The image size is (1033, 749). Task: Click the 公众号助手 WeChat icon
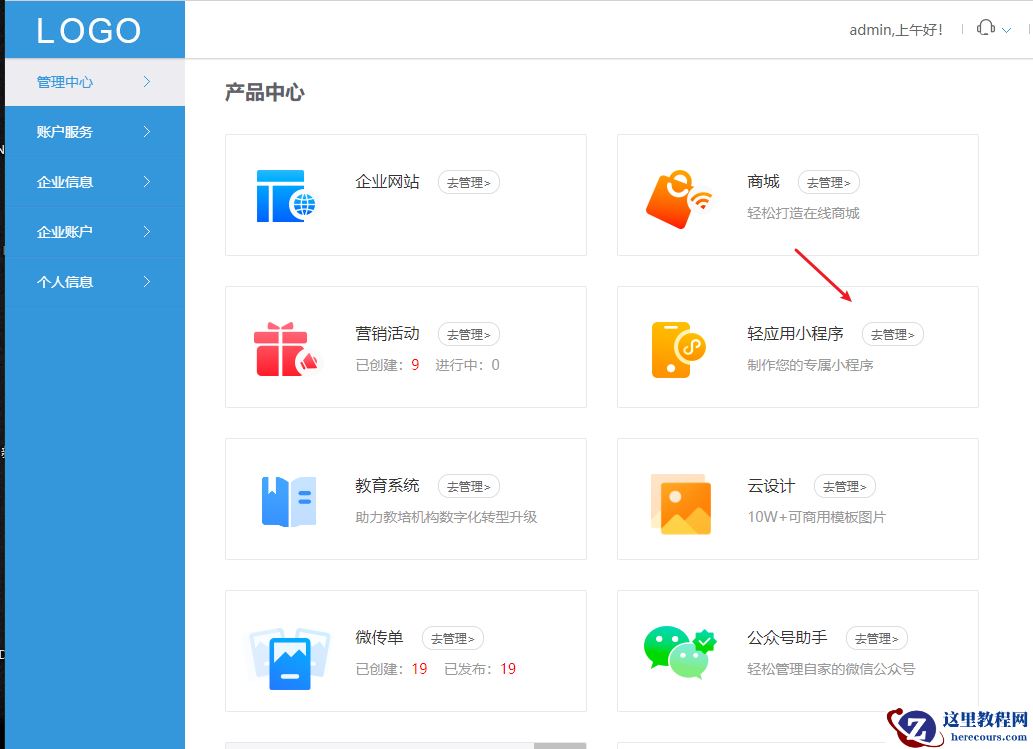click(x=680, y=651)
